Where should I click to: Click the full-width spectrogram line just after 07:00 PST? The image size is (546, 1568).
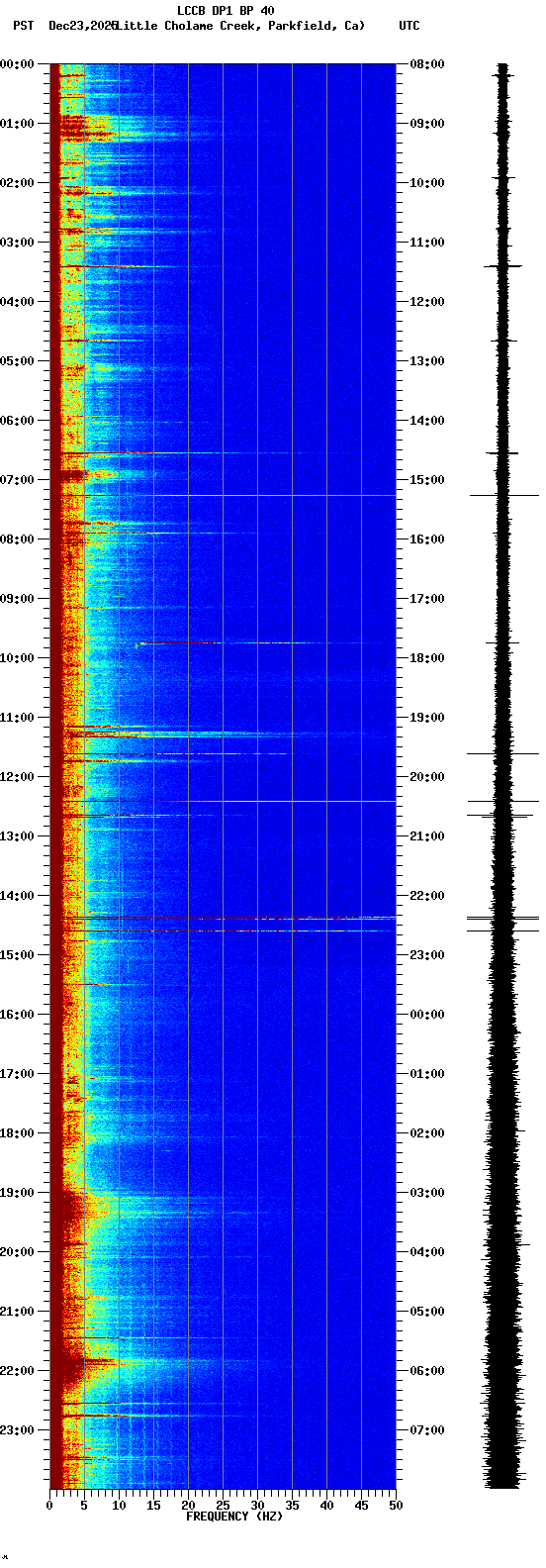coord(223,495)
